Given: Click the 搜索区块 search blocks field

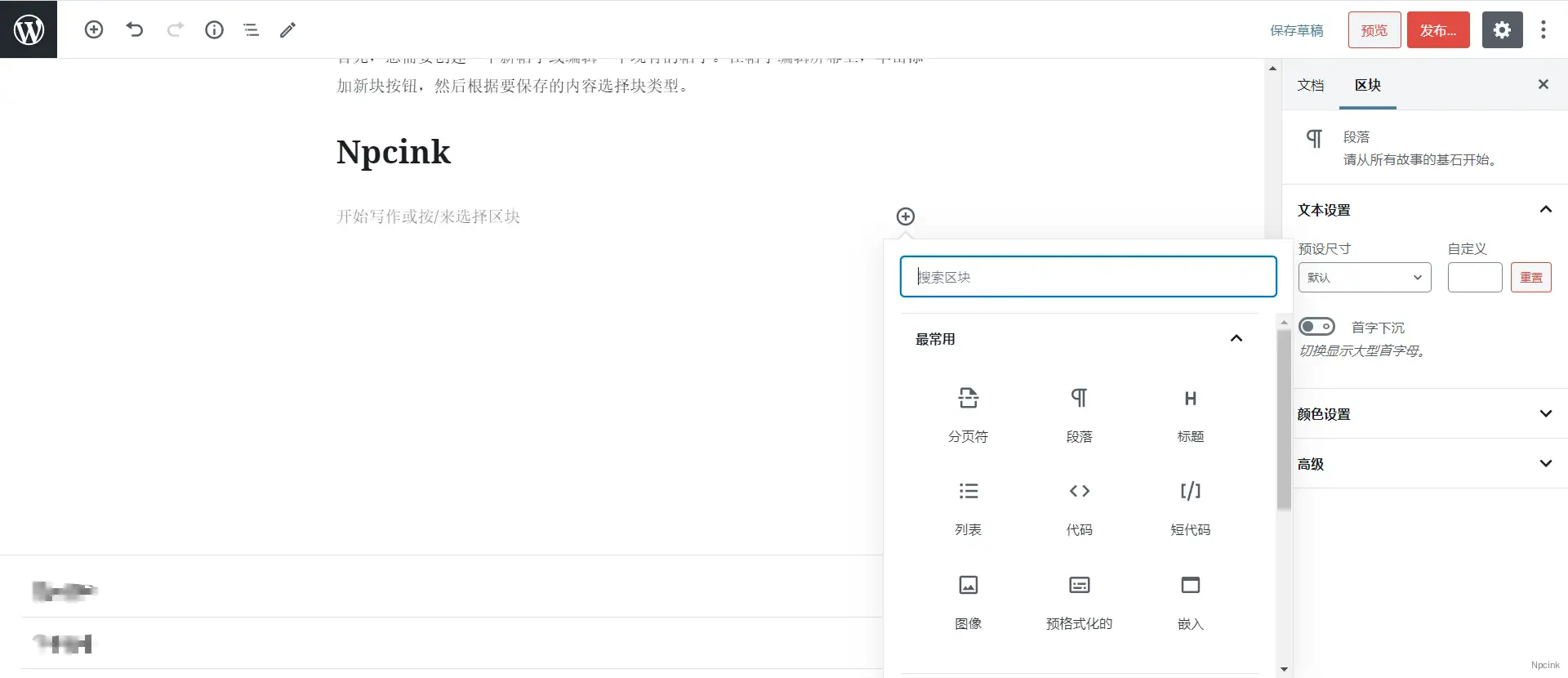Looking at the screenshot, I should (1088, 277).
